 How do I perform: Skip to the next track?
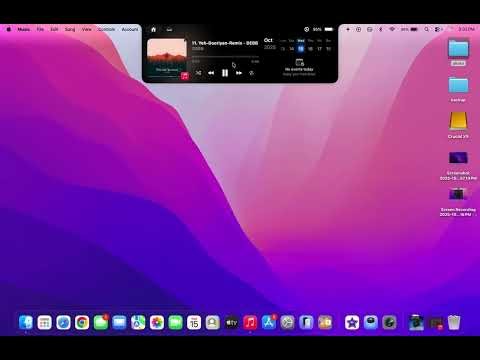(x=239, y=73)
